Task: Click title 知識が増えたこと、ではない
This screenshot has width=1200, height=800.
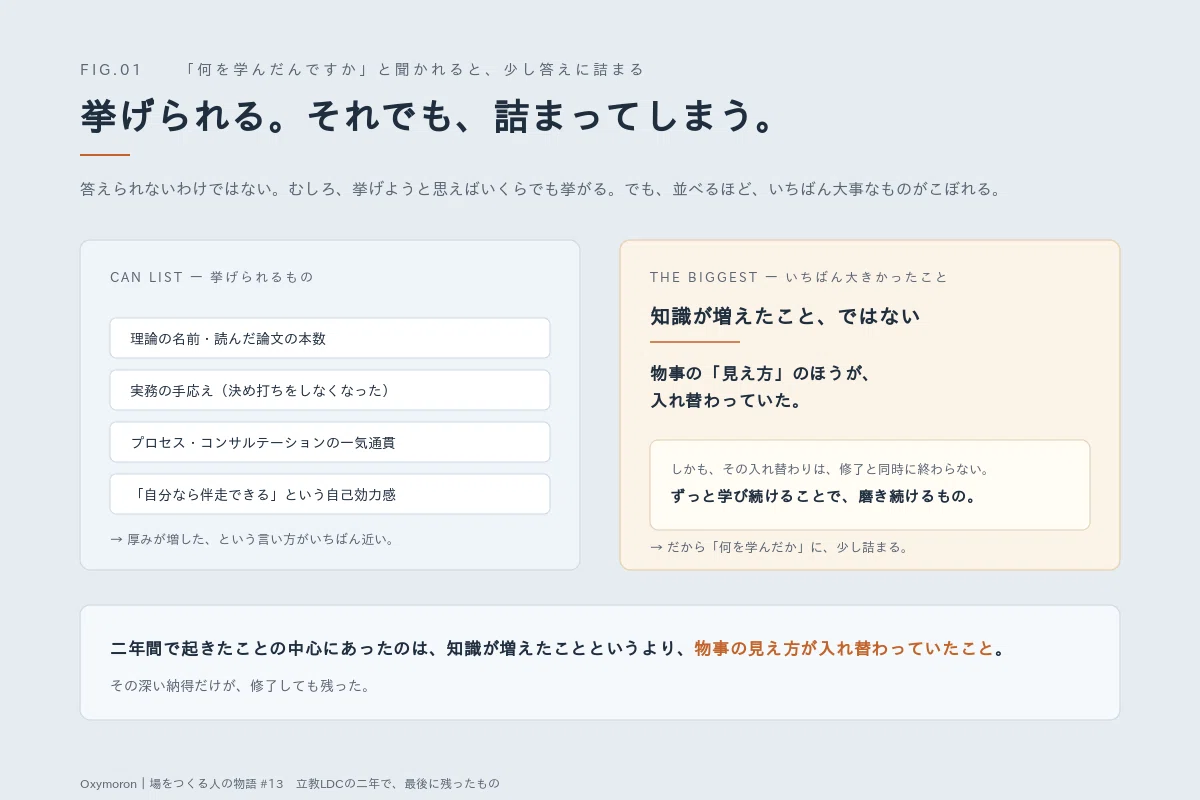Action: 785,316
